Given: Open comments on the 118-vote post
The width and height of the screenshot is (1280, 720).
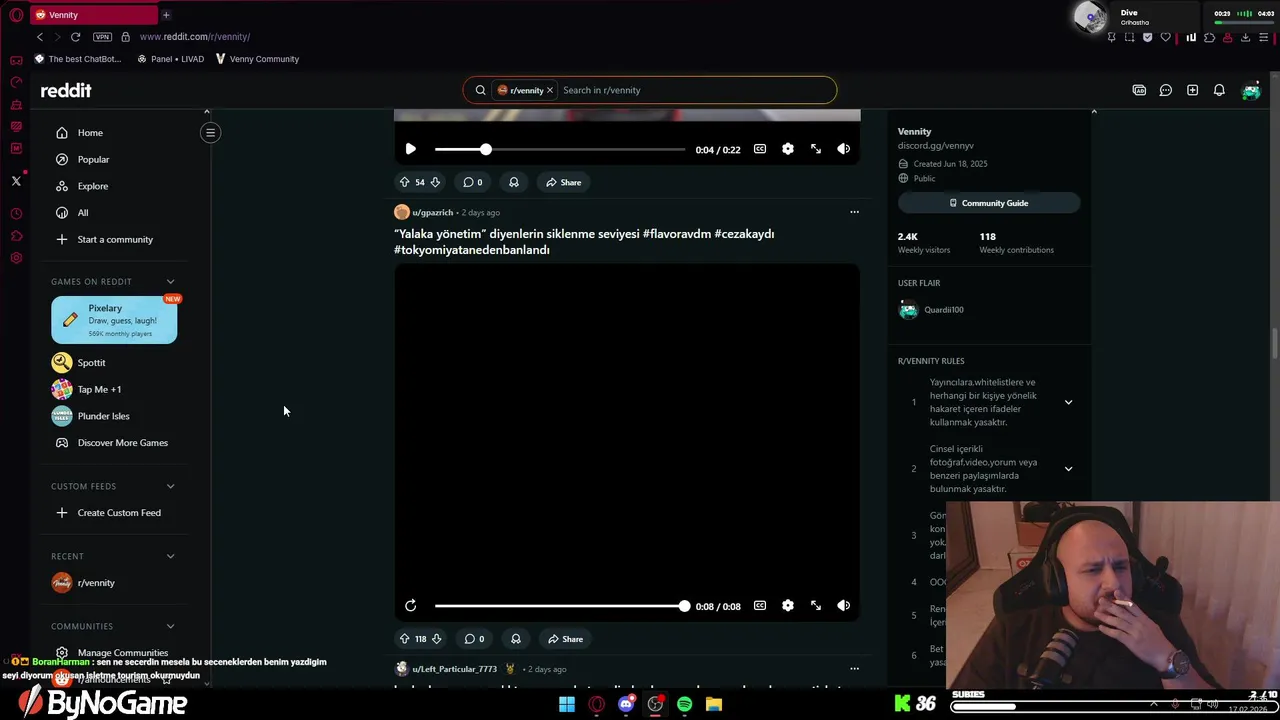Looking at the screenshot, I should (474, 639).
